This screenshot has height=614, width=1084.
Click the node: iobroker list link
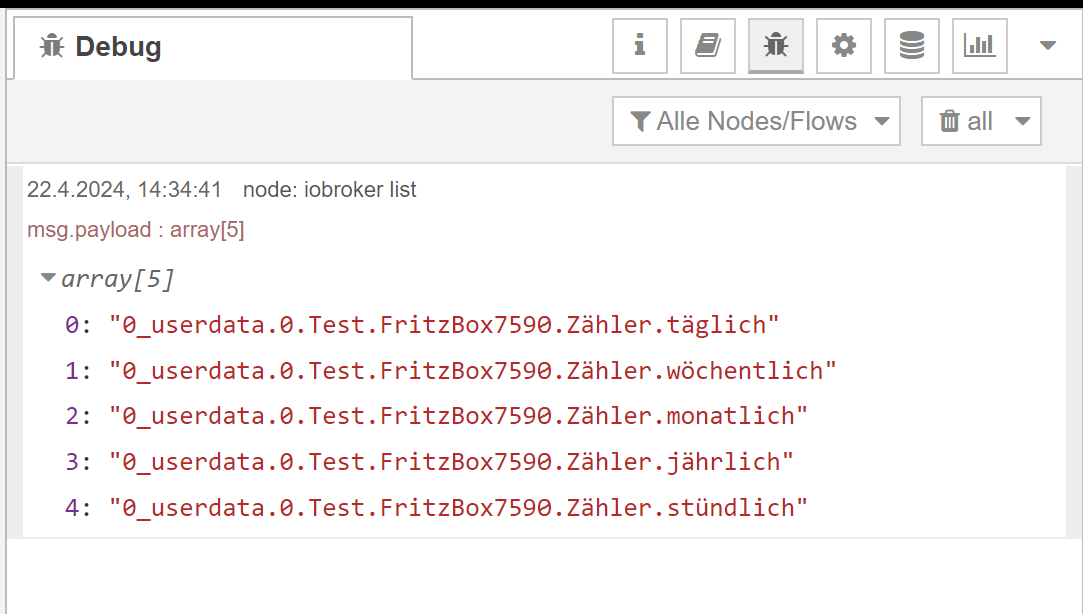pos(330,189)
